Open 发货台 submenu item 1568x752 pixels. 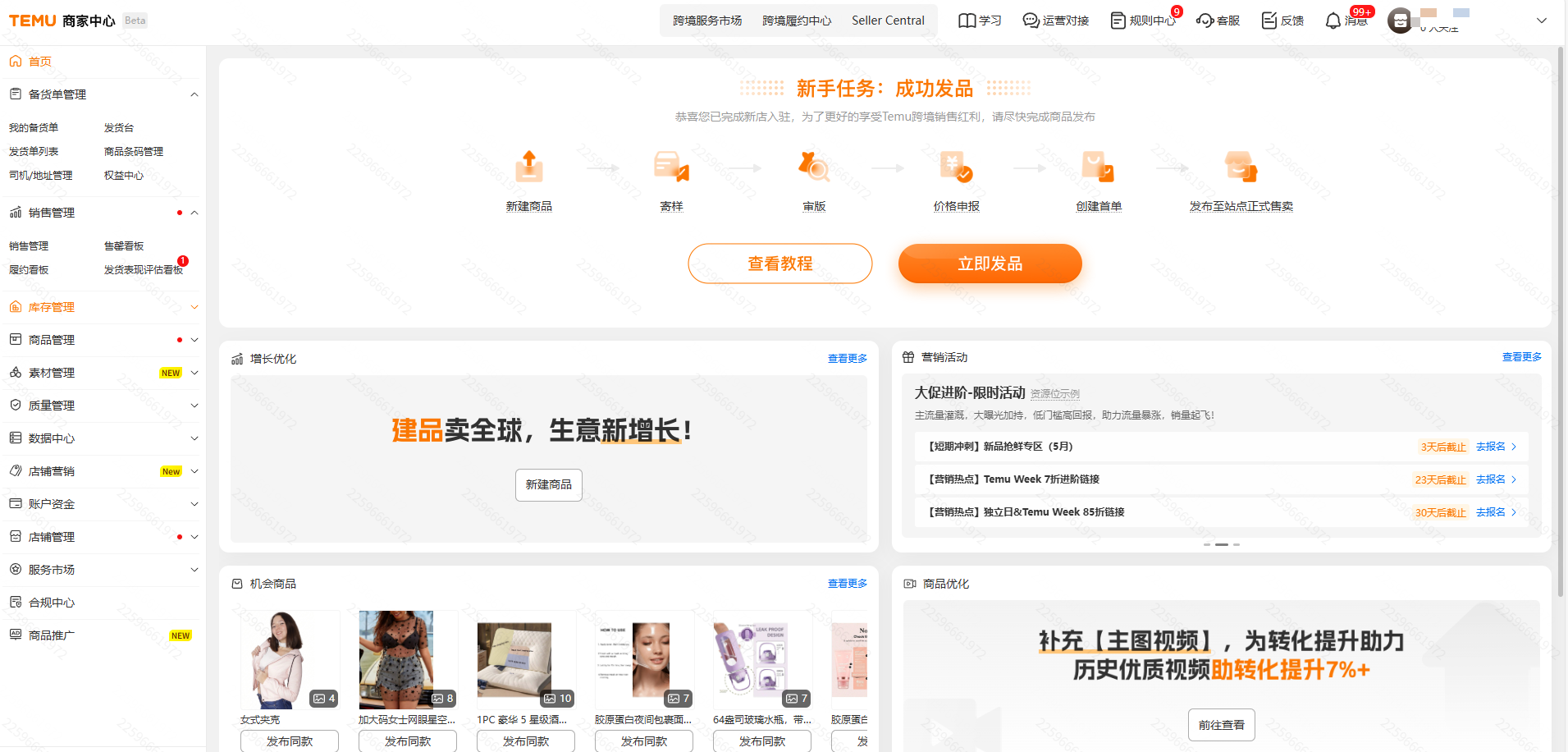119,128
